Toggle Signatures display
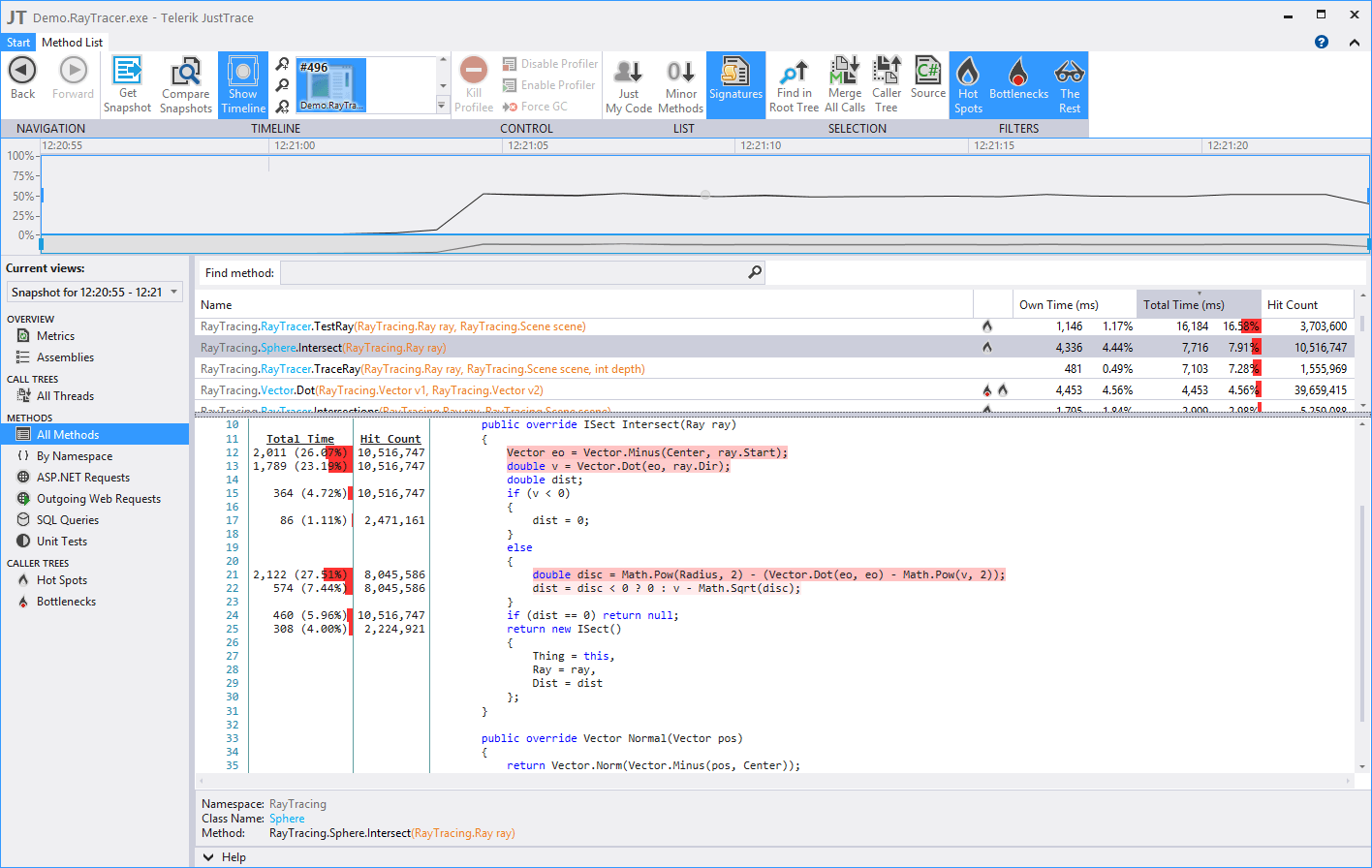The width and height of the screenshot is (1372, 868). 735,84
